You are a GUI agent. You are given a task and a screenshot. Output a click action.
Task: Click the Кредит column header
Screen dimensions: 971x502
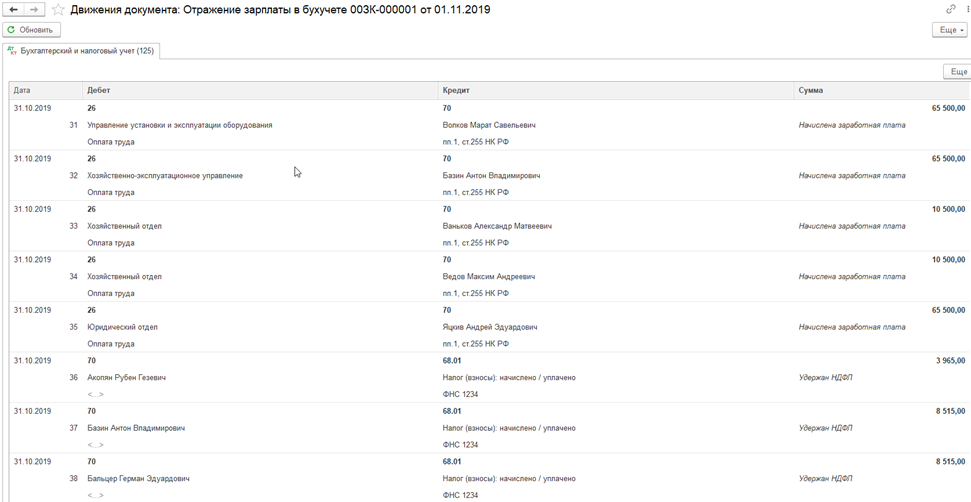tap(616, 90)
